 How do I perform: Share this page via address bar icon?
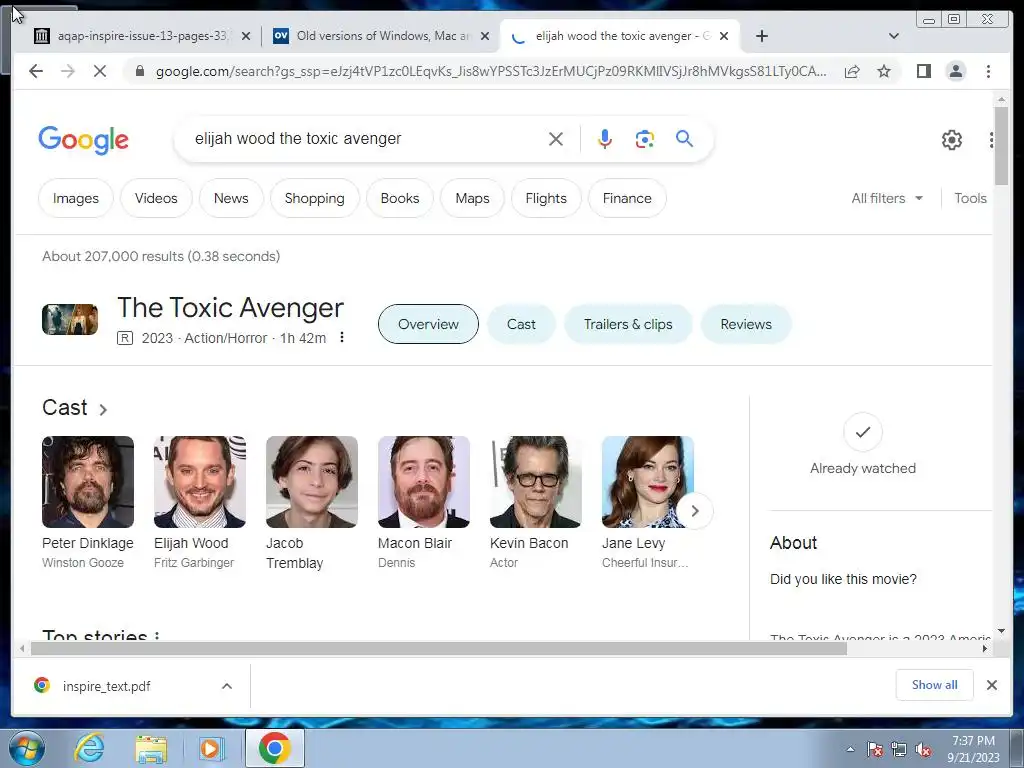852,71
